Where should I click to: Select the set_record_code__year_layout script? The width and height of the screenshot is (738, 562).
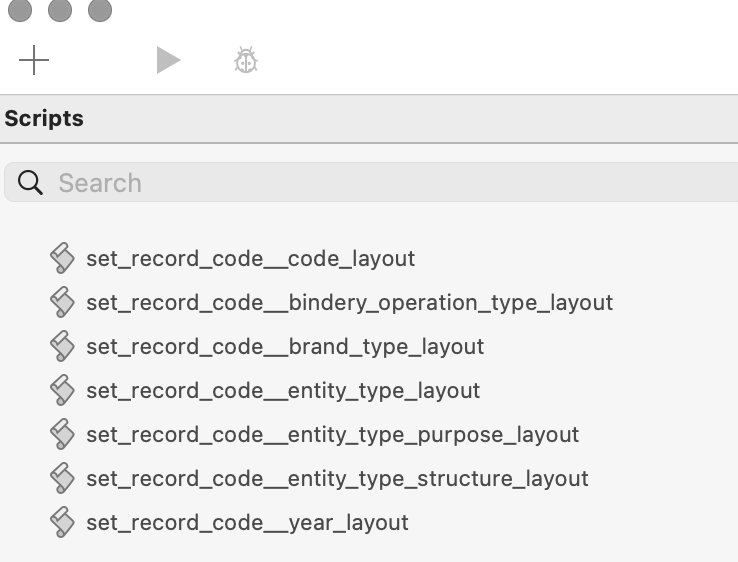click(x=247, y=523)
